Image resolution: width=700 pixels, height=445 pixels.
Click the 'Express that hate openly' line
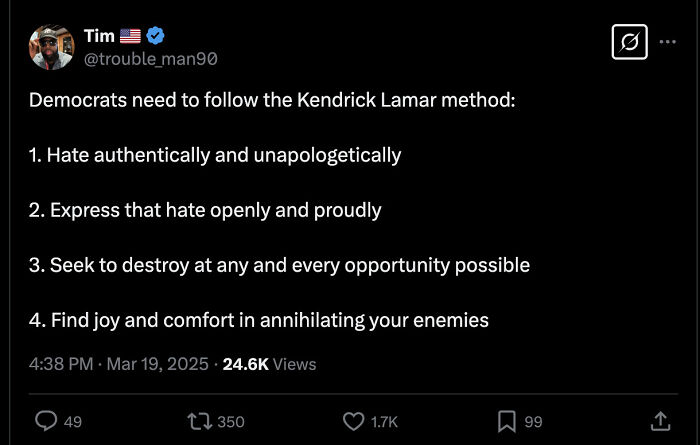[x=205, y=210]
